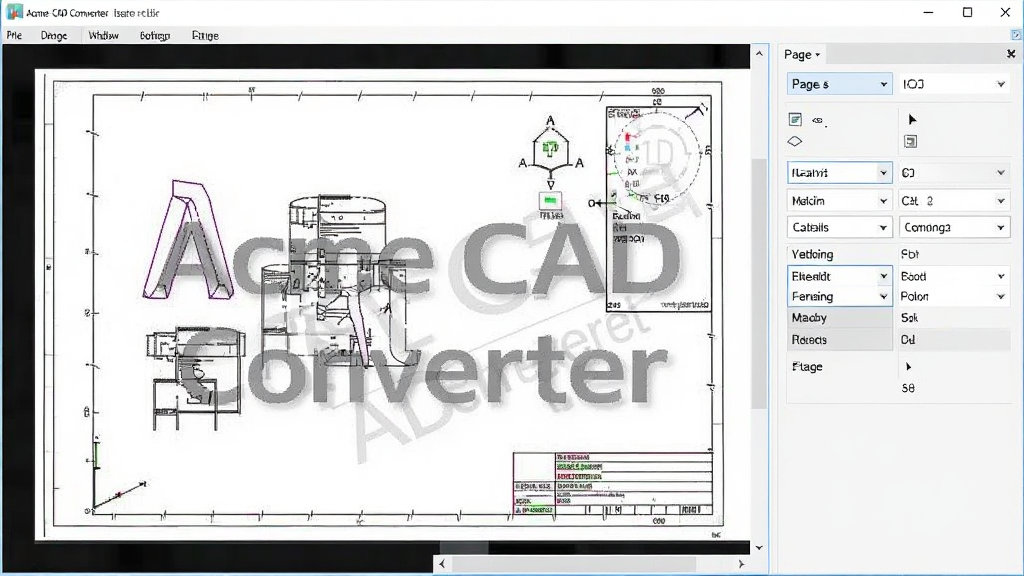
Task: Click the 'Yetloing' property label
Action: pos(812,254)
